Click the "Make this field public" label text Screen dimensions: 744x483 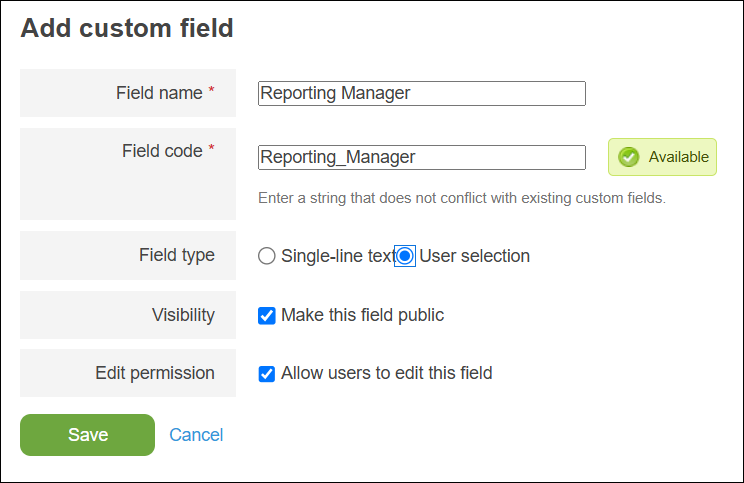click(362, 315)
